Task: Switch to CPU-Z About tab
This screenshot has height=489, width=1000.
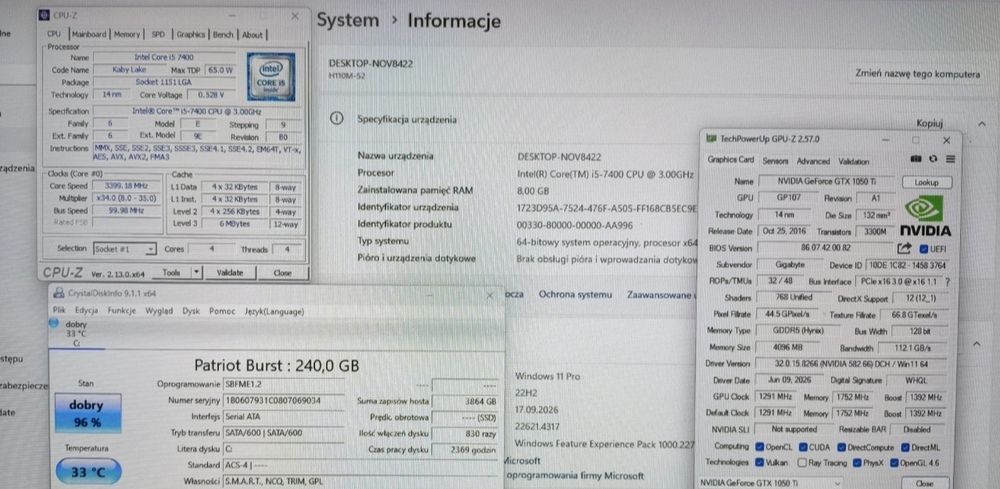Action: (x=252, y=34)
